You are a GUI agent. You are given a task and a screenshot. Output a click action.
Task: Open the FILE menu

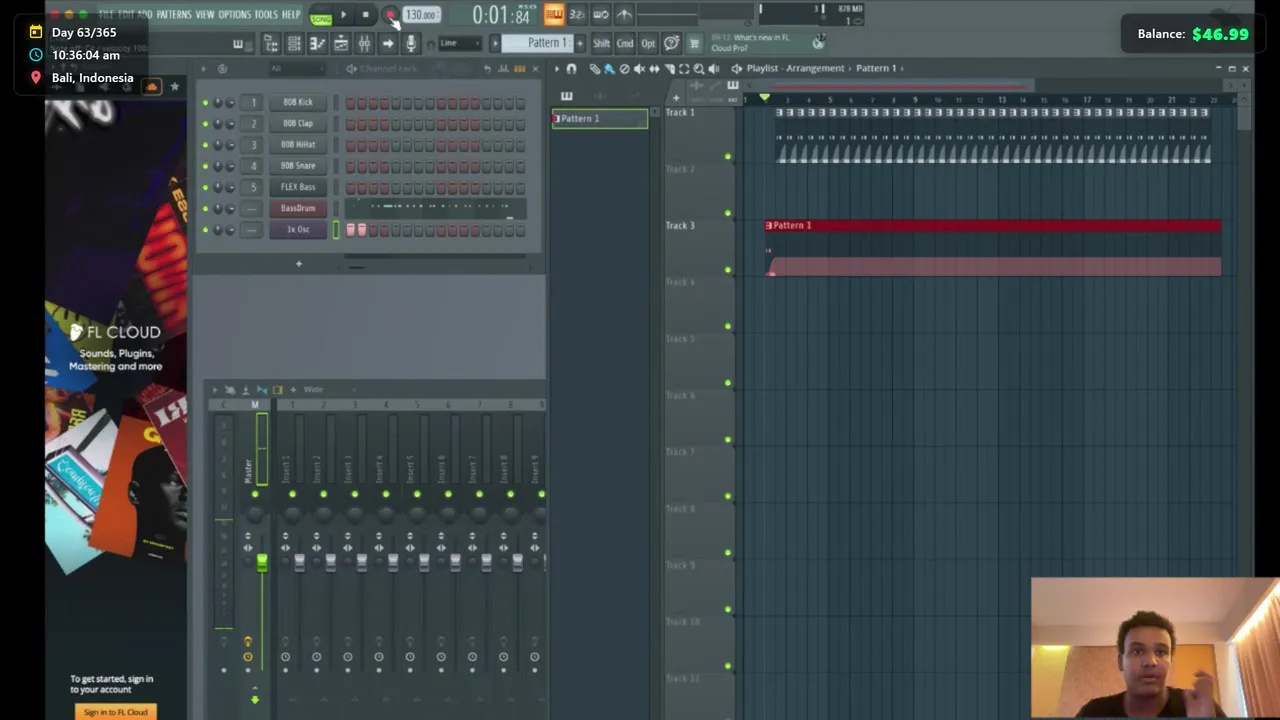(x=106, y=15)
